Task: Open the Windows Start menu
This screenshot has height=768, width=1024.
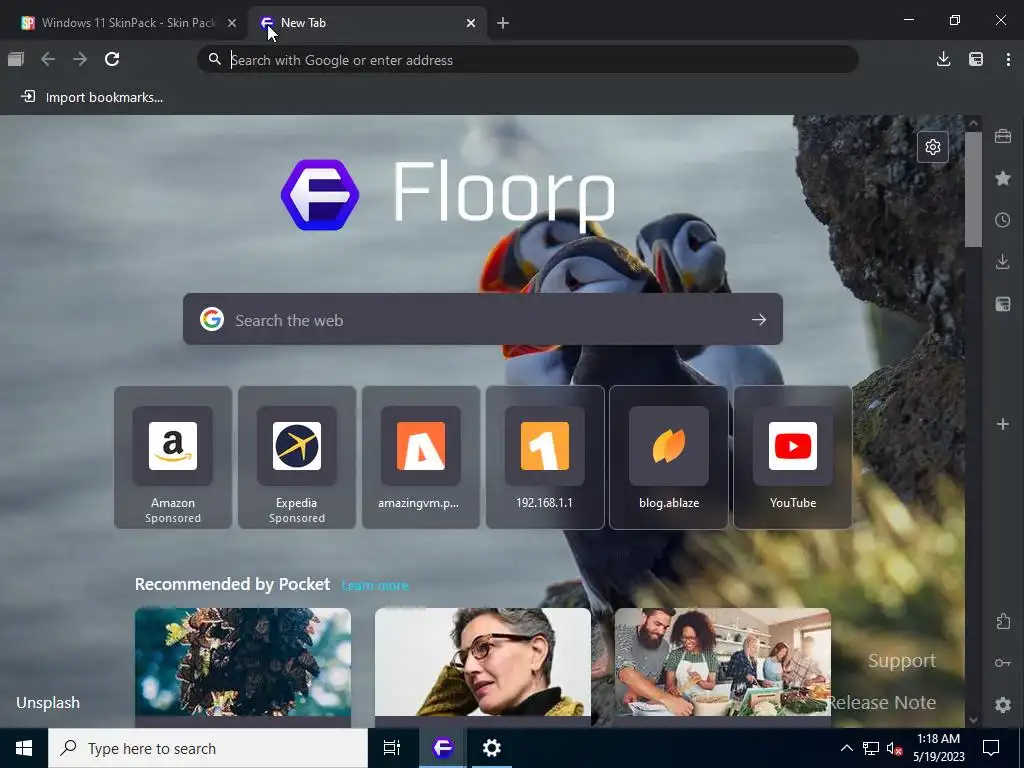Action: click(24, 748)
